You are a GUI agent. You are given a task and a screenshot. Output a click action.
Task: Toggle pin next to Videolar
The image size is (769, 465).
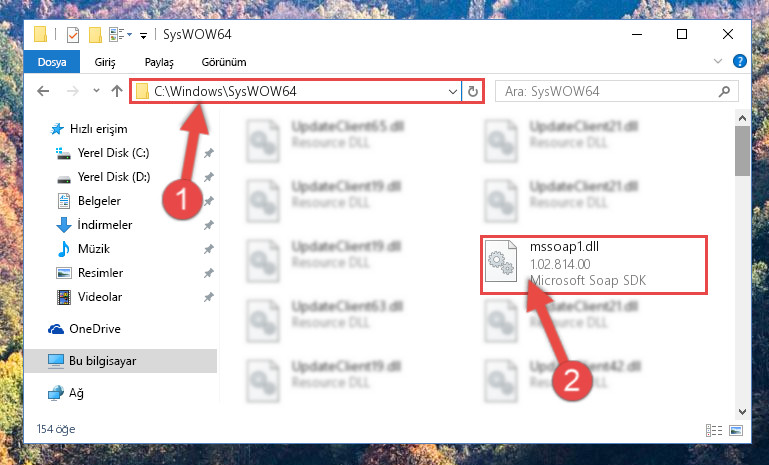click(208, 297)
